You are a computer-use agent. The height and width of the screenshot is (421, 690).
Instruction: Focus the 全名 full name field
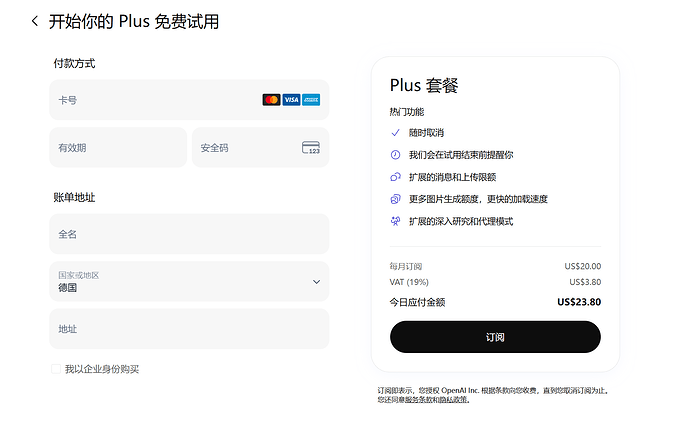pyautogui.click(x=189, y=234)
